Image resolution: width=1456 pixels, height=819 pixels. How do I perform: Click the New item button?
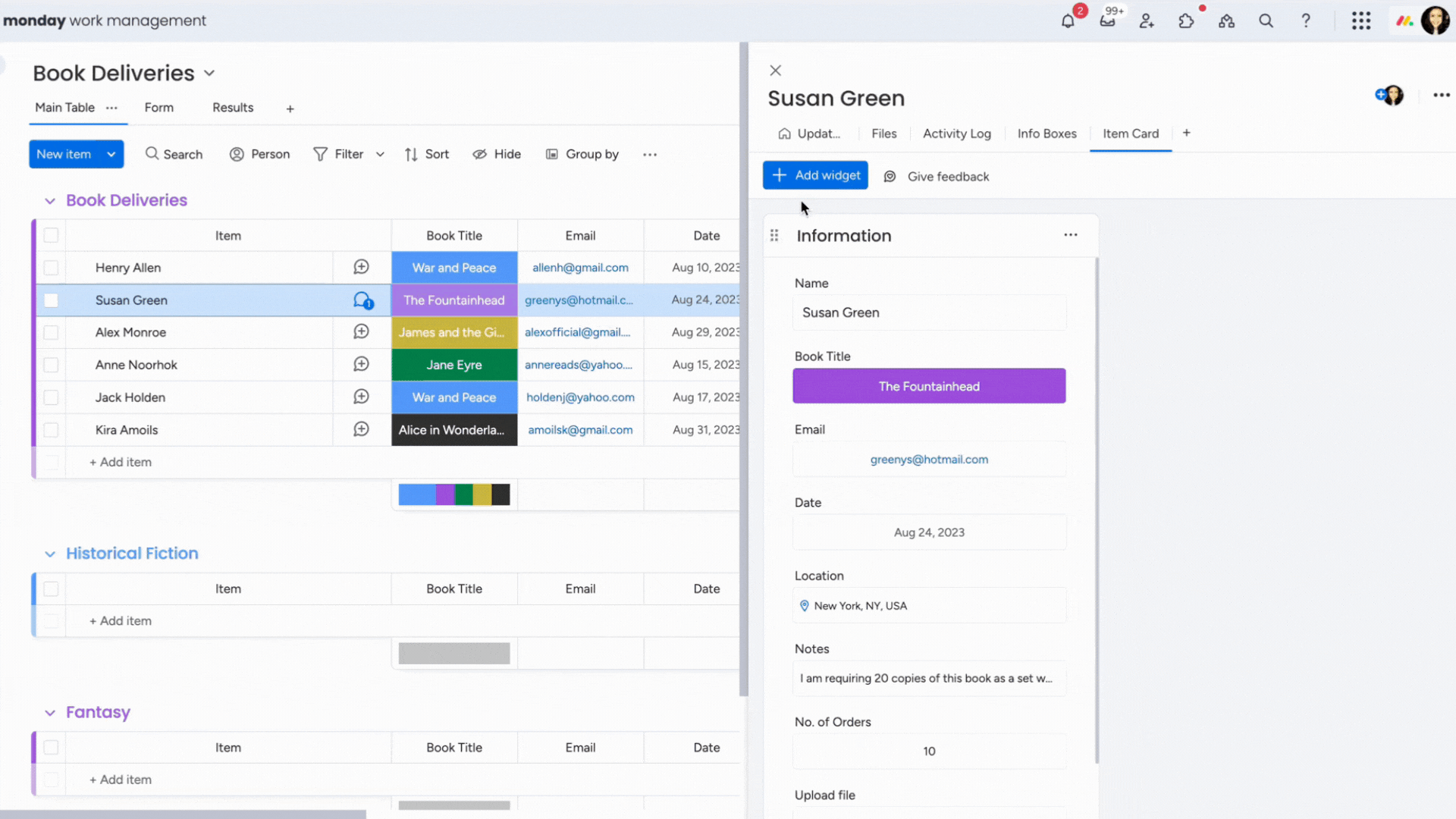(x=64, y=155)
